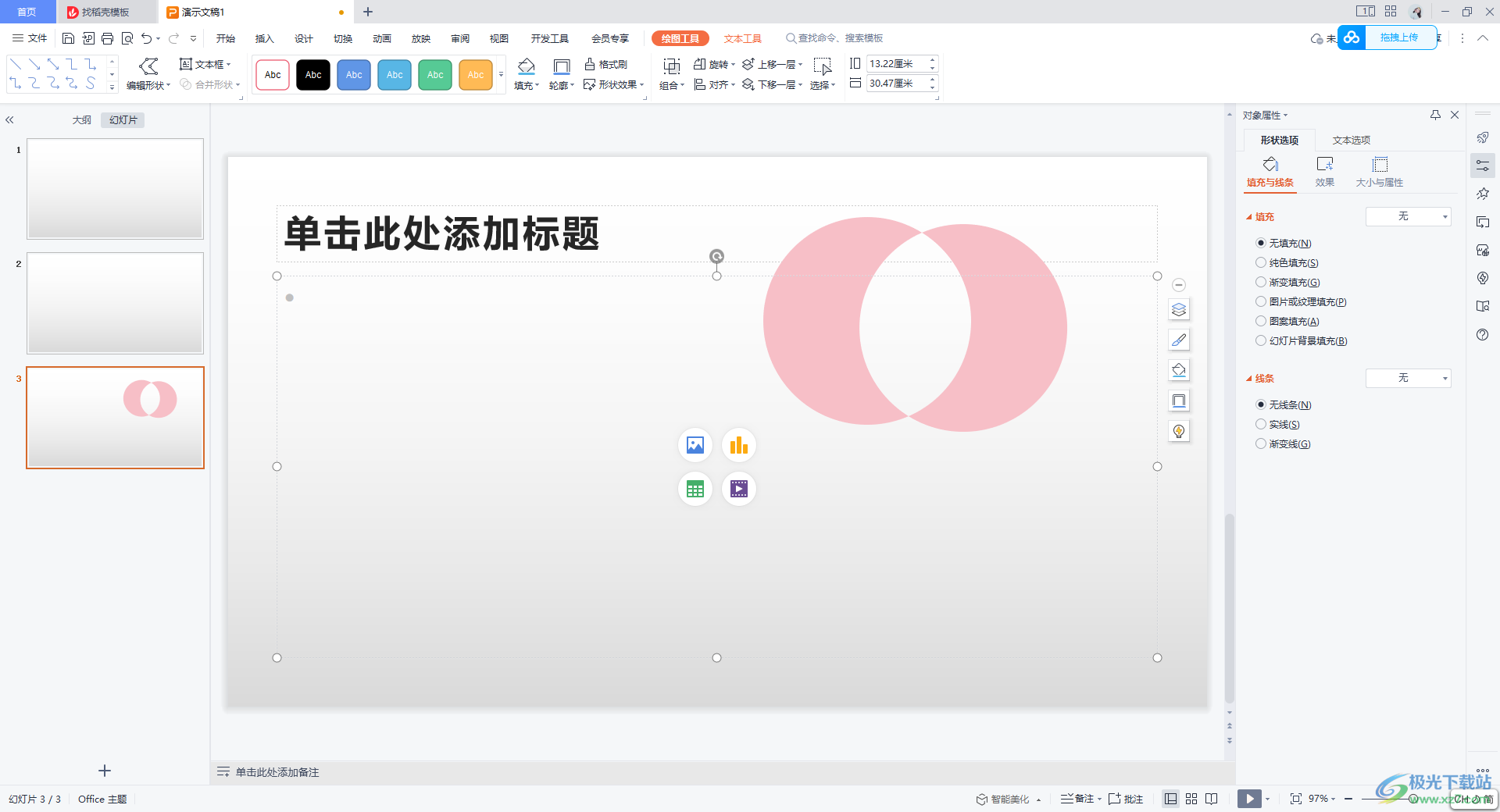Apply the orange Abc shape style
Image resolution: width=1500 pixels, height=812 pixels.
click(476, 75)
